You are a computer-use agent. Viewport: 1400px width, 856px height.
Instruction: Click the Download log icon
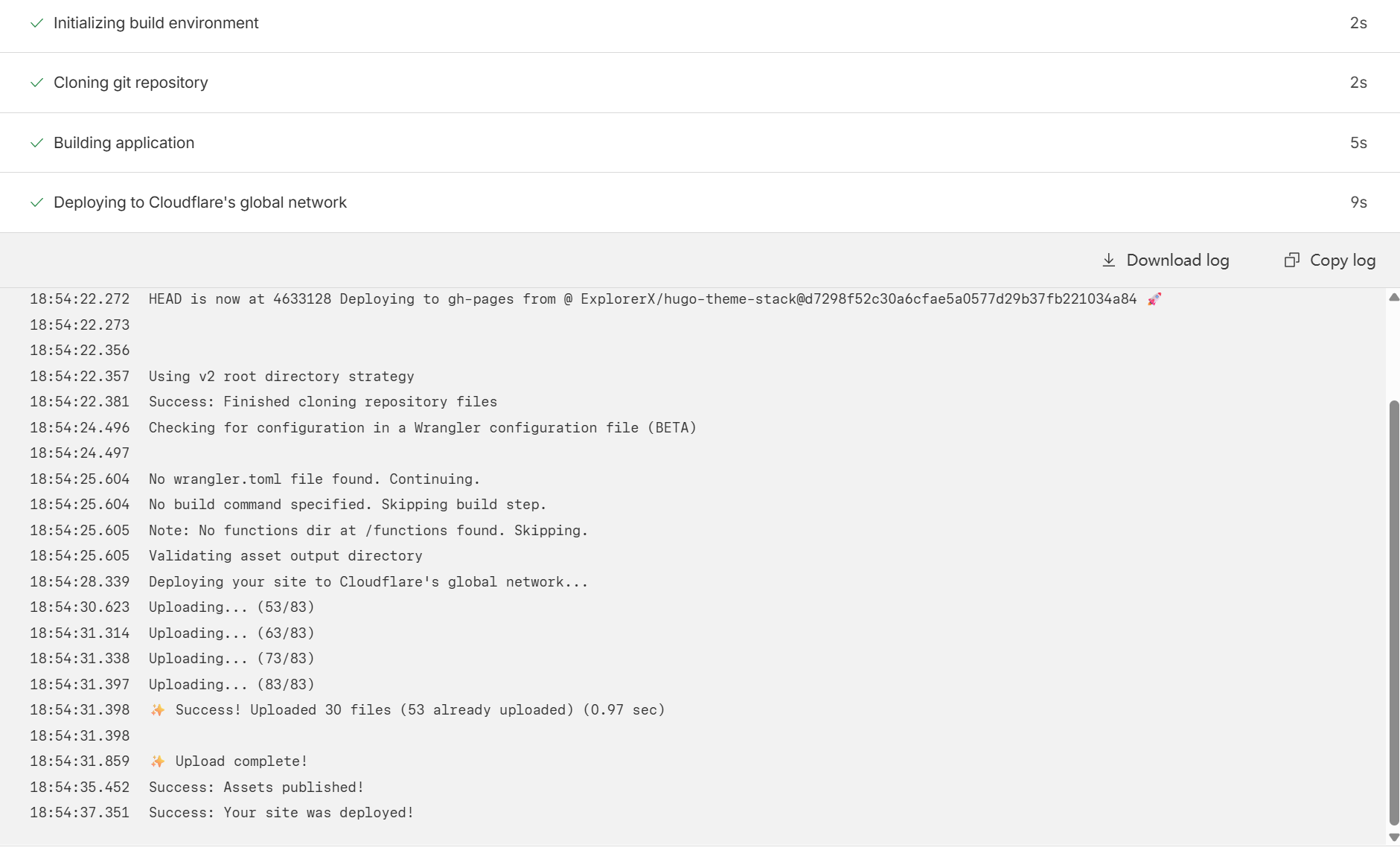(1108, 260)
